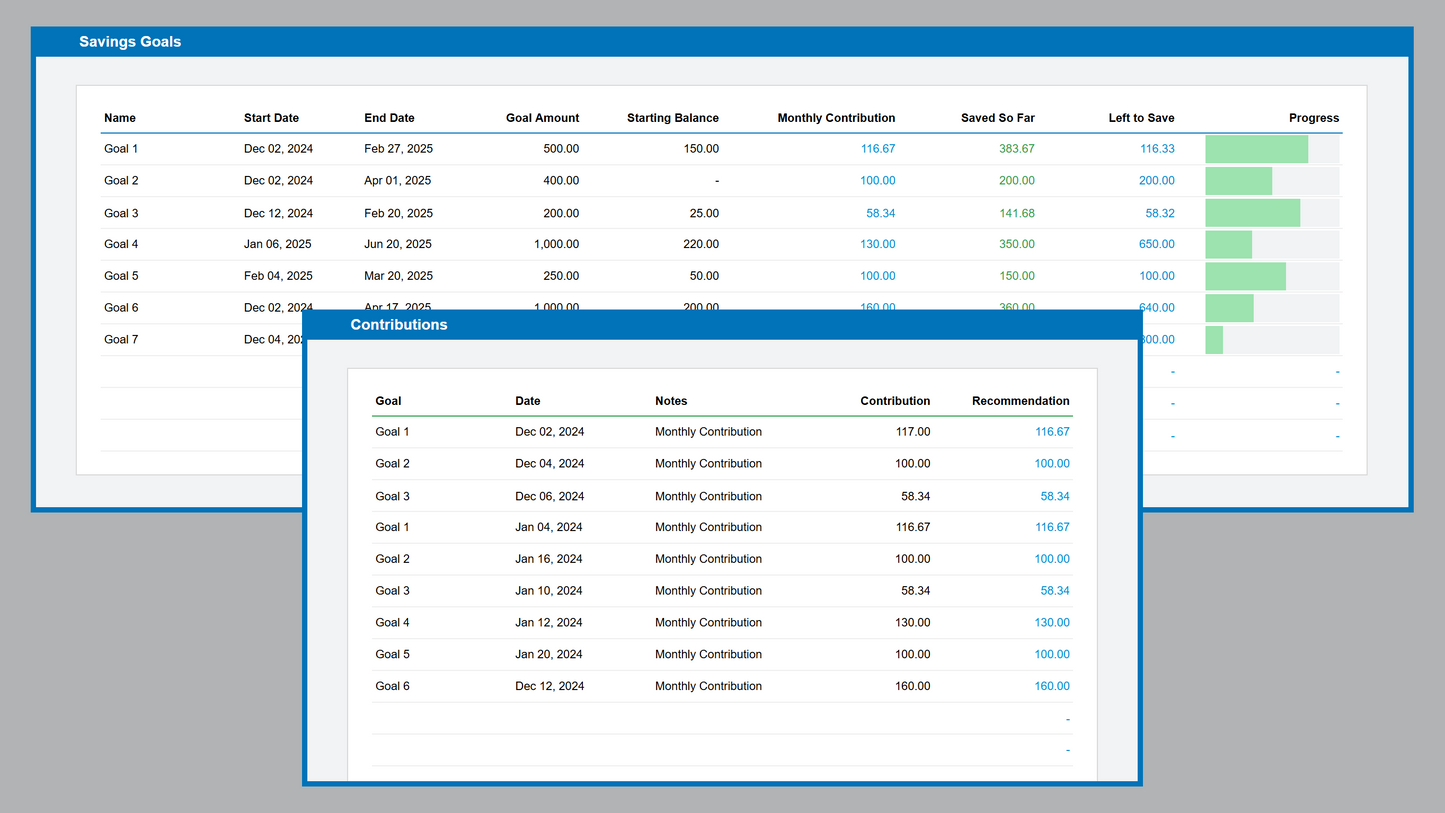The width and height of the screenshot is (1445, 813).
Task: Click 160.00 in the Recommendation column
Action: point(1052,686)
